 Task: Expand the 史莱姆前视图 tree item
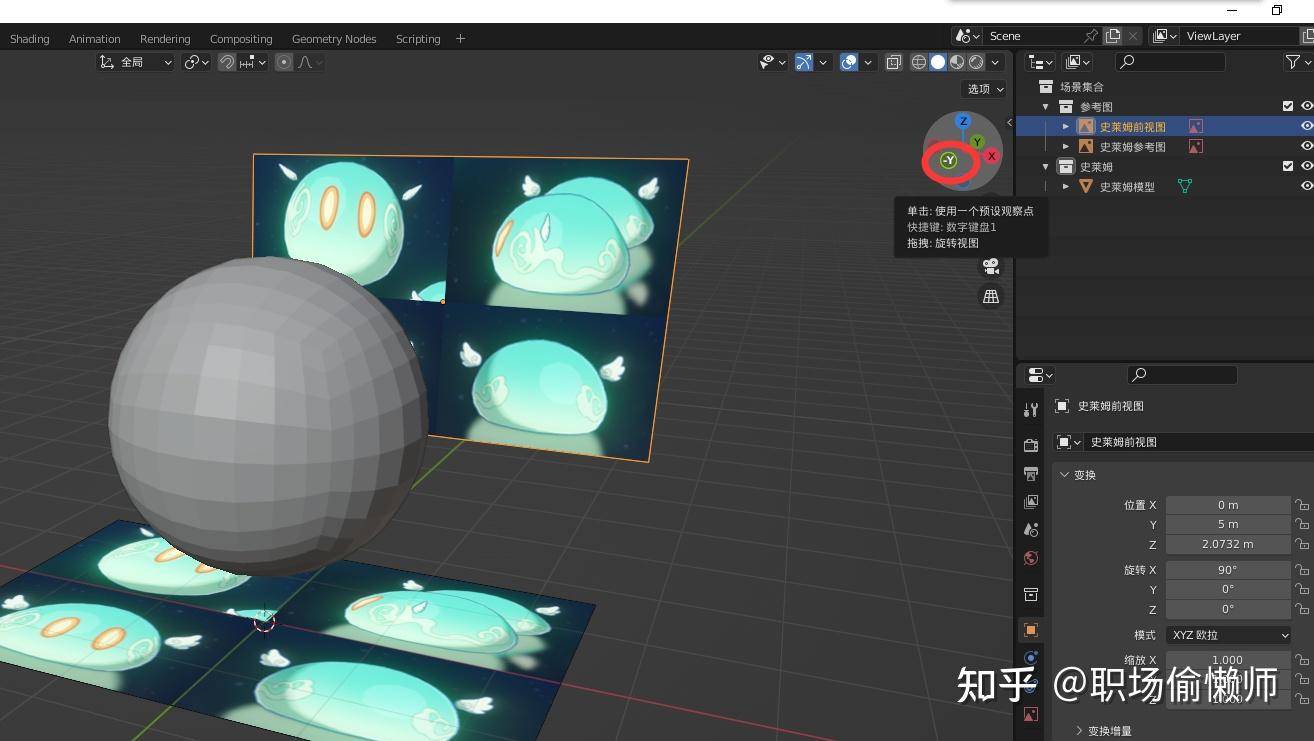(1066, 127)
